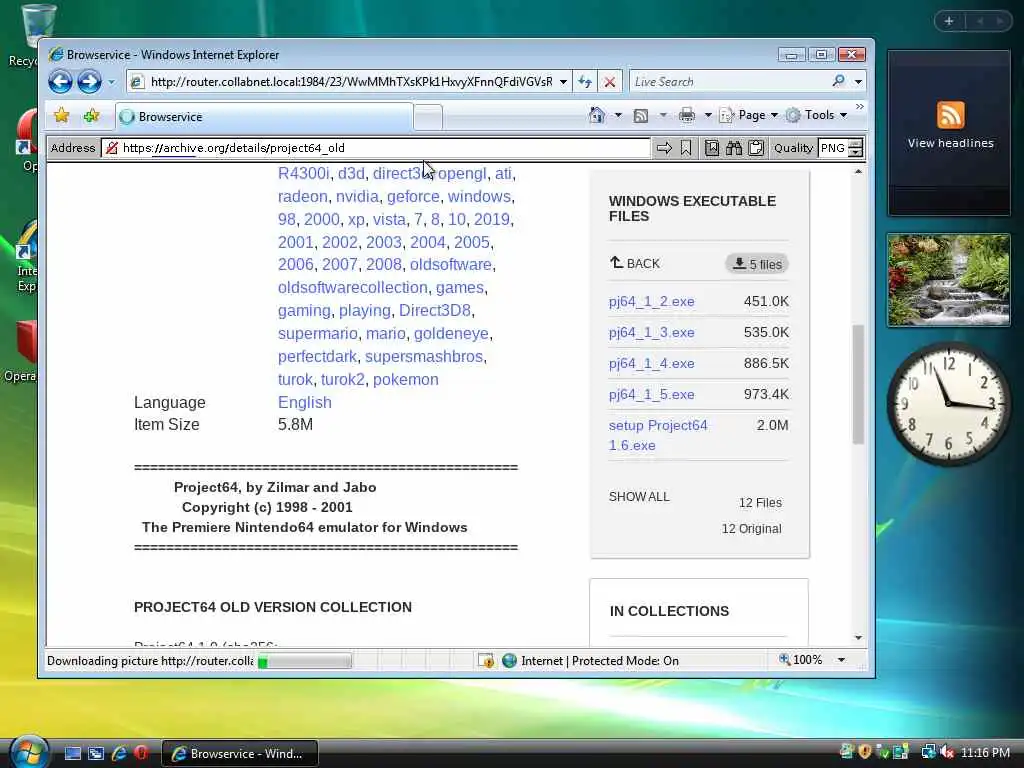Expand the Feeds dropdown arrow
Image resolution: width=1024 pixels, height=768 pixels.
(x=663, y=116)
